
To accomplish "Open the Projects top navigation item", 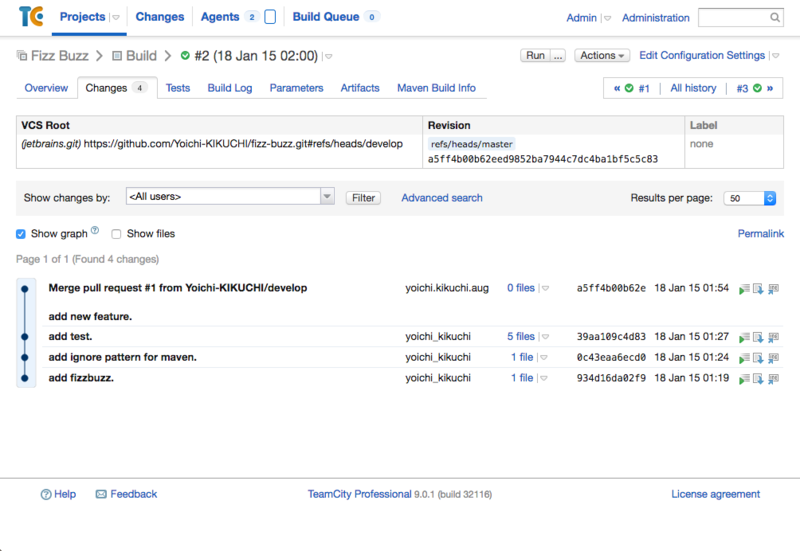I will (x=82, y=17).
